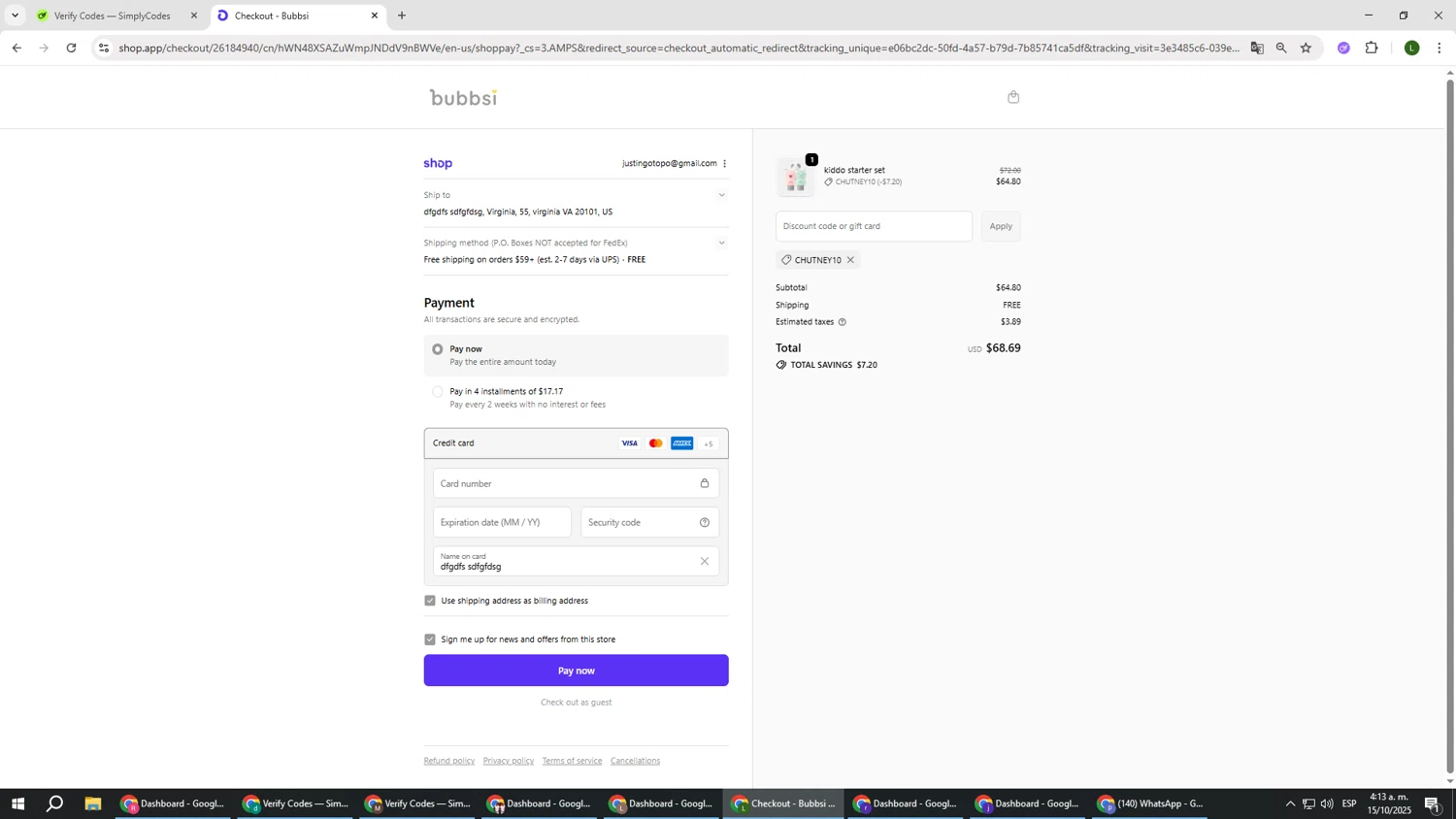Toggle Use shipping address as billing address
1456x819 pixels.
coord(430,601)
